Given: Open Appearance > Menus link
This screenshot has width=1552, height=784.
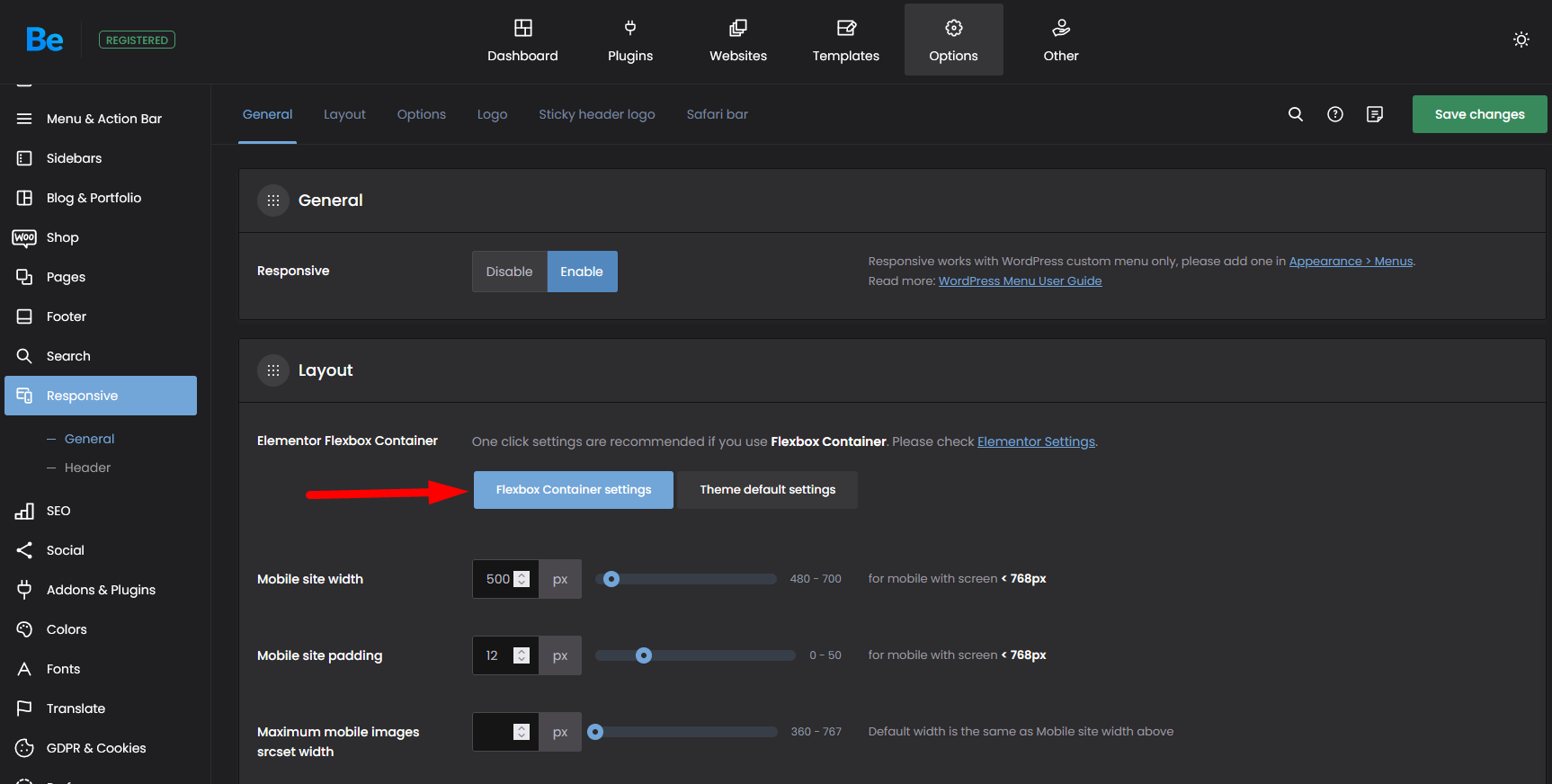Looking at the screenshot, I should coord(1351,262).
